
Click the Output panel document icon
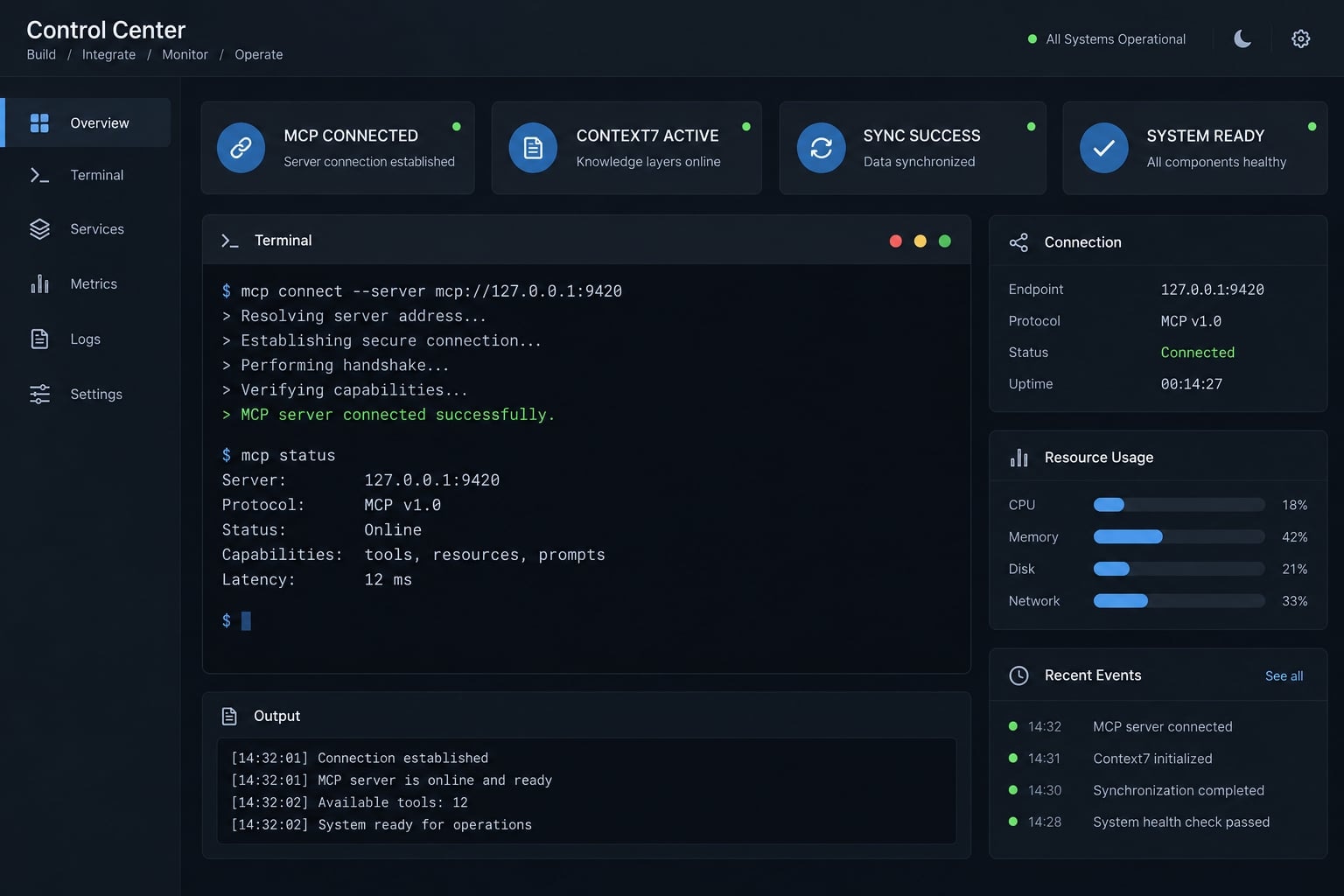pos(229,716)
